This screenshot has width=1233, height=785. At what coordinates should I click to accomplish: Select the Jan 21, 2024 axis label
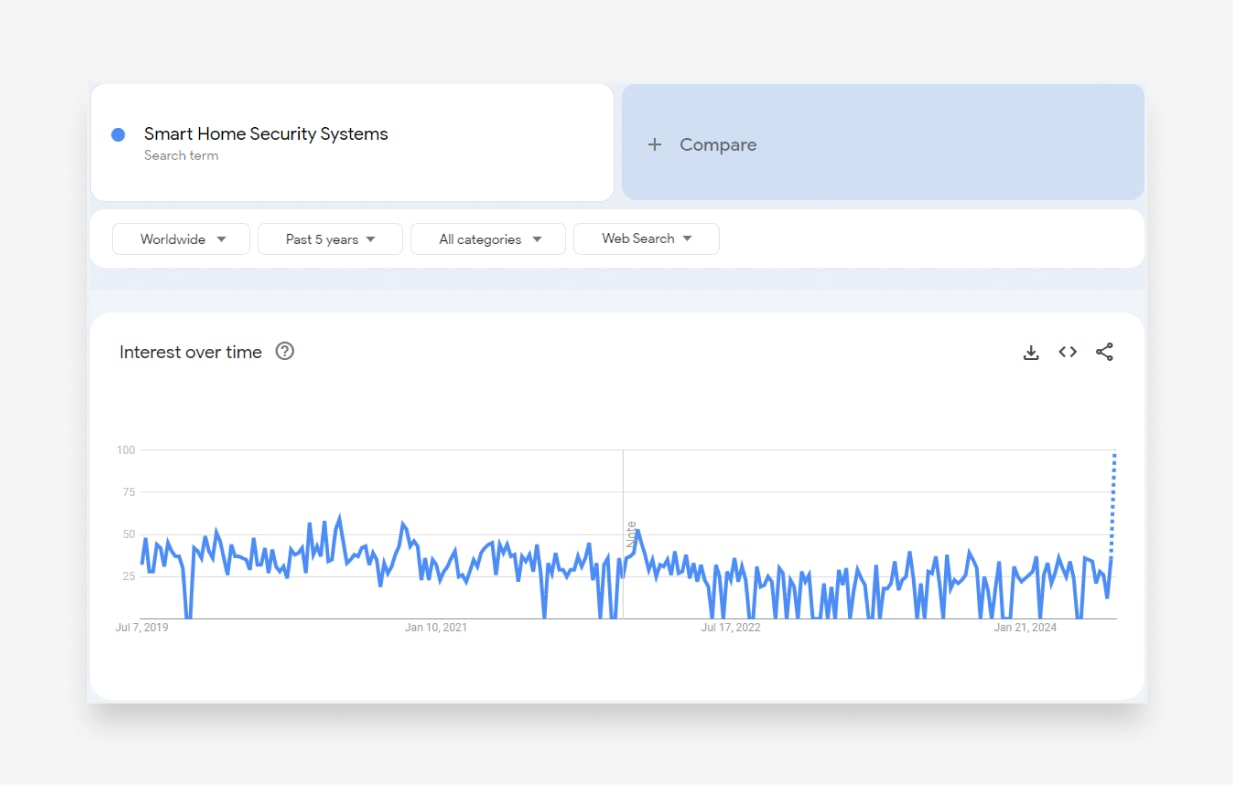[x=1025, y=628]
